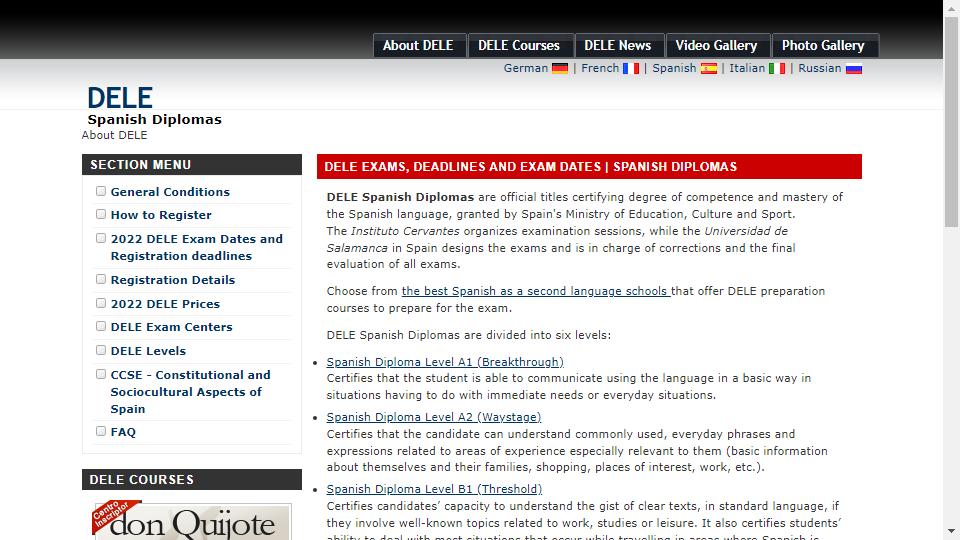Click the DELE COURSES sidebar header

pos(192,479)
